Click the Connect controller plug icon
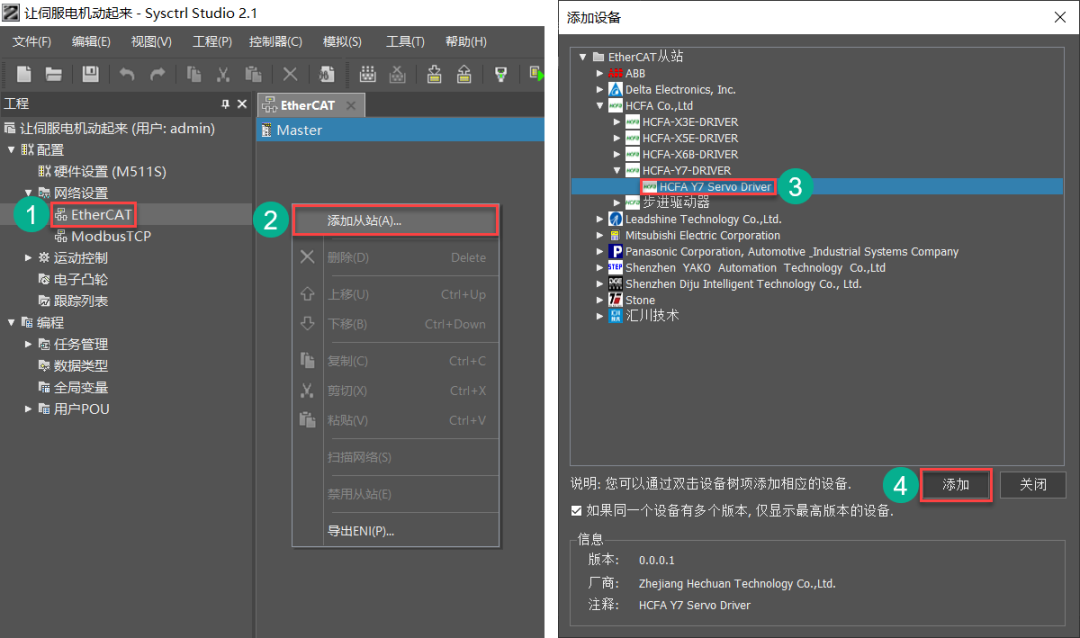The image size is (1080, 638). click(x=368, y=74)
